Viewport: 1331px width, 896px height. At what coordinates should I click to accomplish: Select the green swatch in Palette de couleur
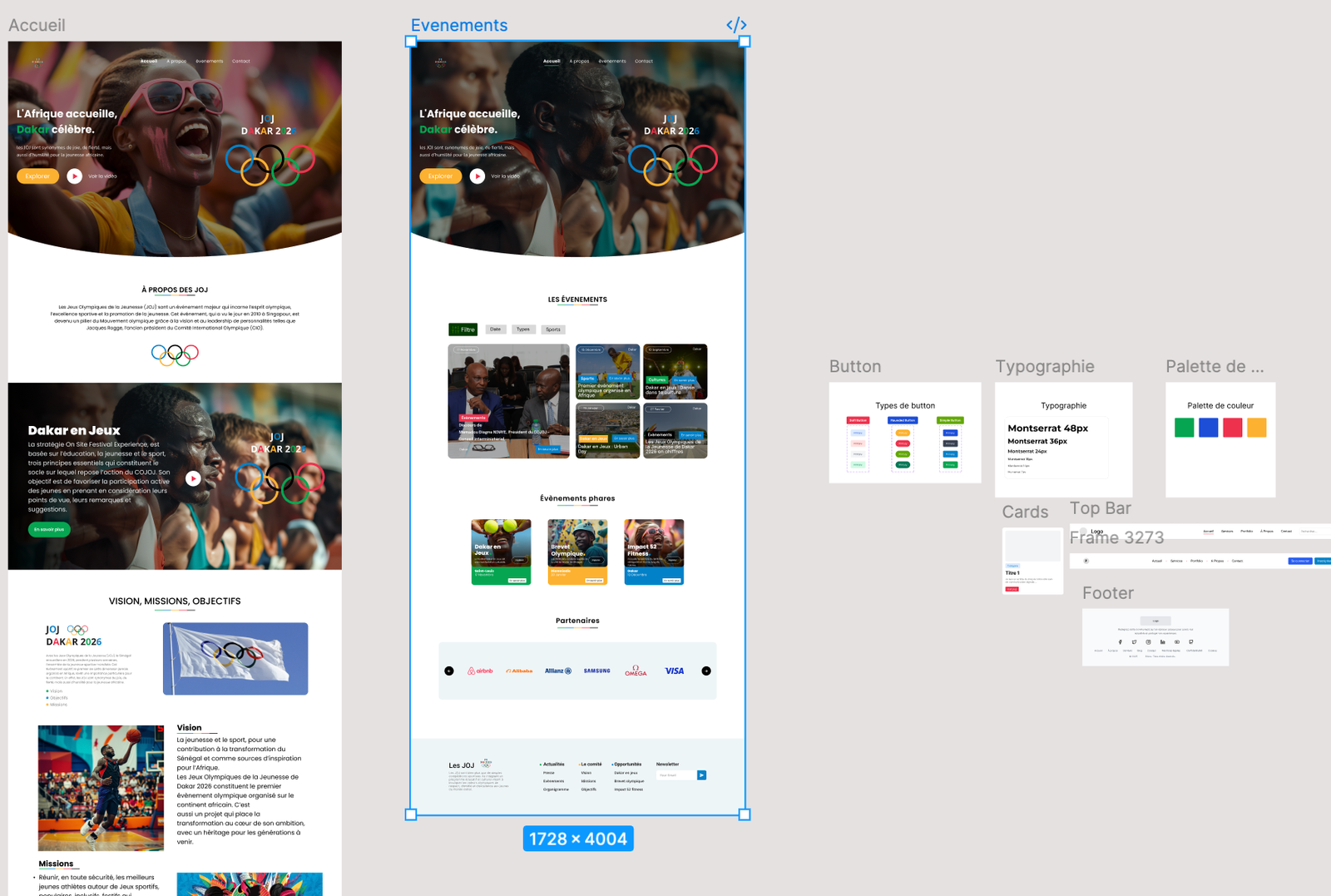coord(1185,428)
